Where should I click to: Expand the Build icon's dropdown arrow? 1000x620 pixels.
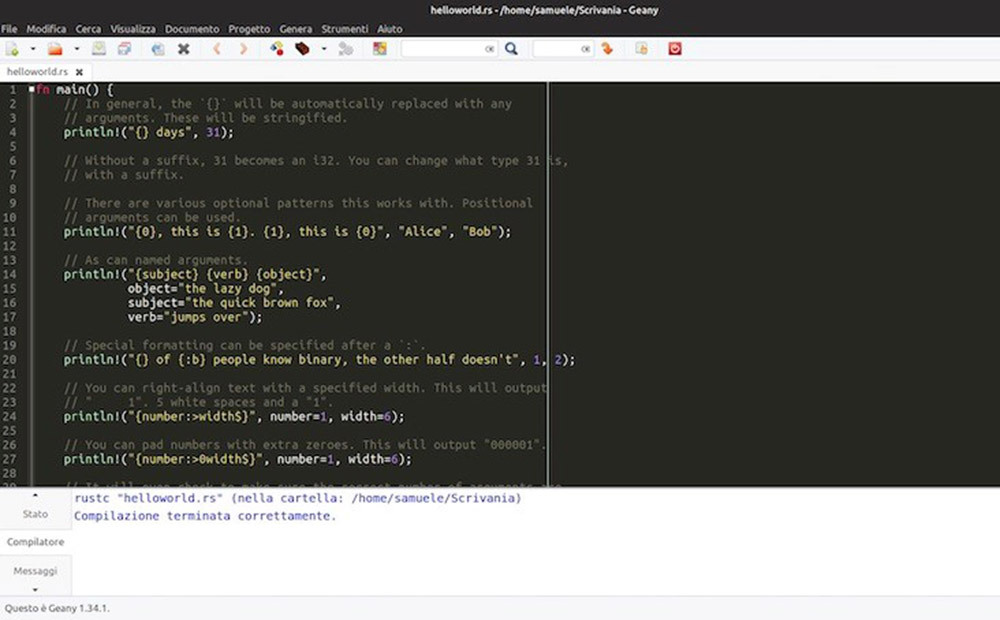(323, 48)
